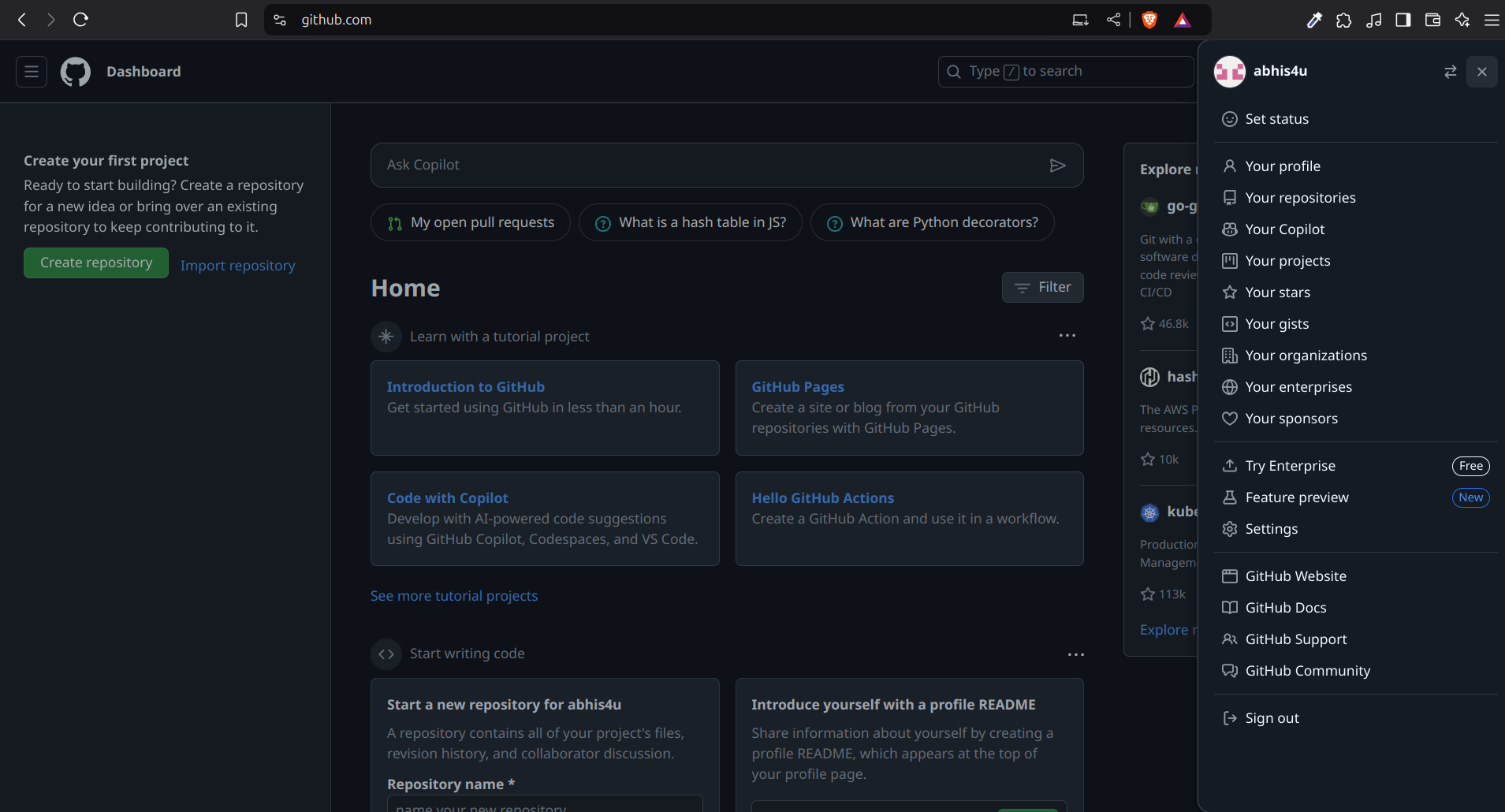Image resolution: width=1505 pixels, height=812 pixels.
Task: Choose Set status in user menu
Action: pyautogui.click(x=1356, y=119)
